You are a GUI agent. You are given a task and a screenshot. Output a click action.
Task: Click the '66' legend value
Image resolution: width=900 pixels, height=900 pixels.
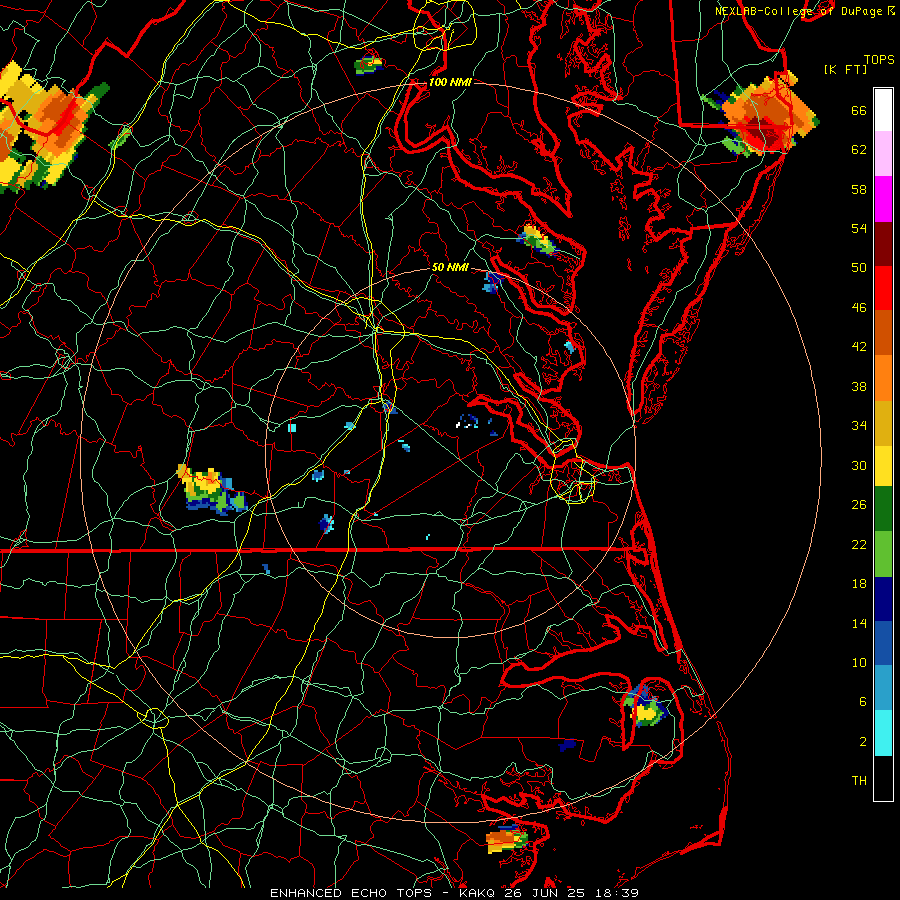[859, 111]
